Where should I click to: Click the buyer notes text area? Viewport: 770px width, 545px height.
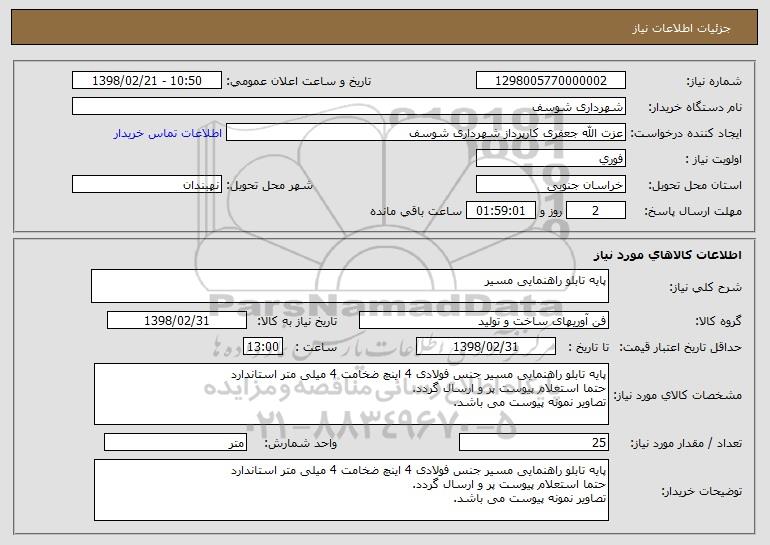pyautogui.click(x=351, y=490)
